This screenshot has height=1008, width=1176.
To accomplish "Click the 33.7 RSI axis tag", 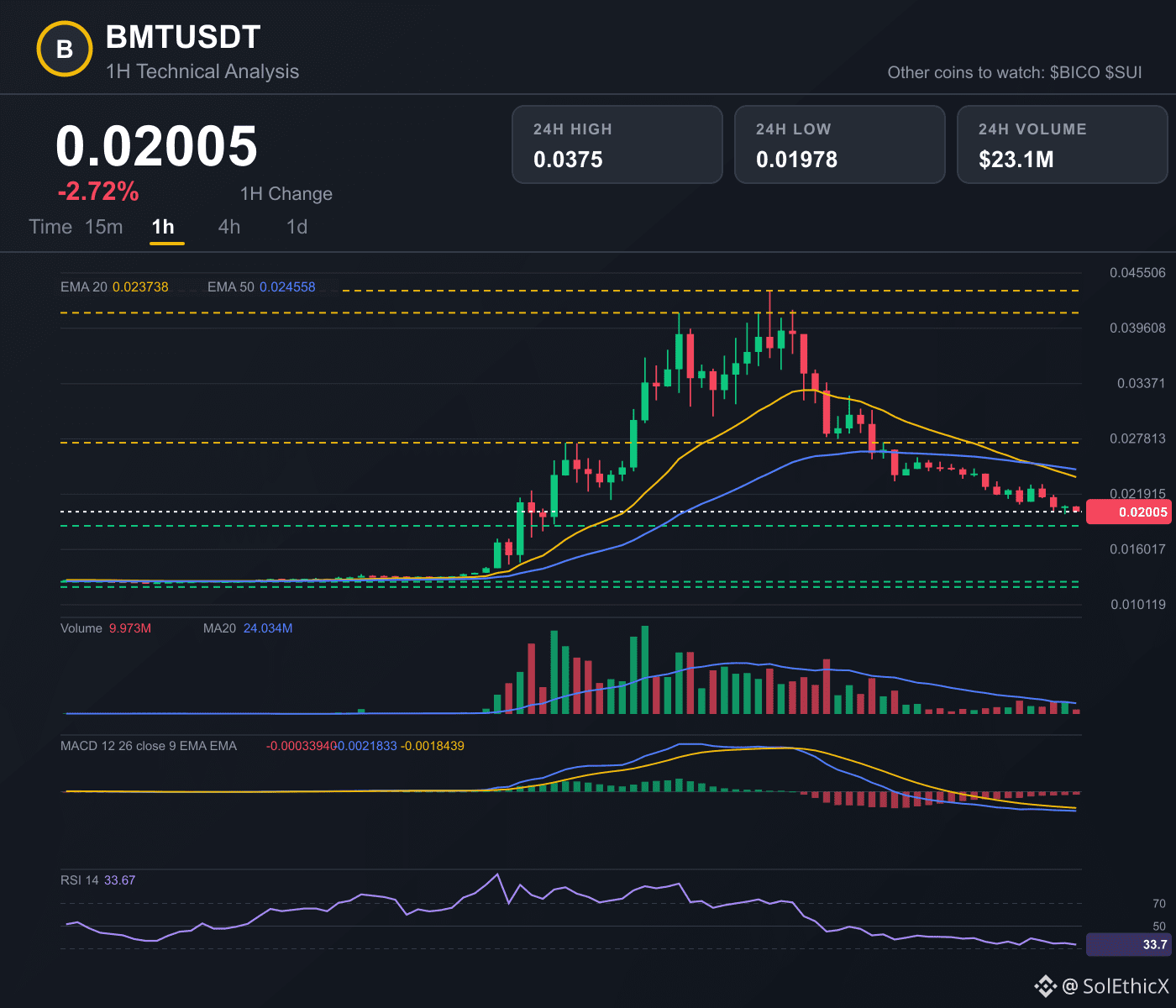I will [x=1131, y=944].
